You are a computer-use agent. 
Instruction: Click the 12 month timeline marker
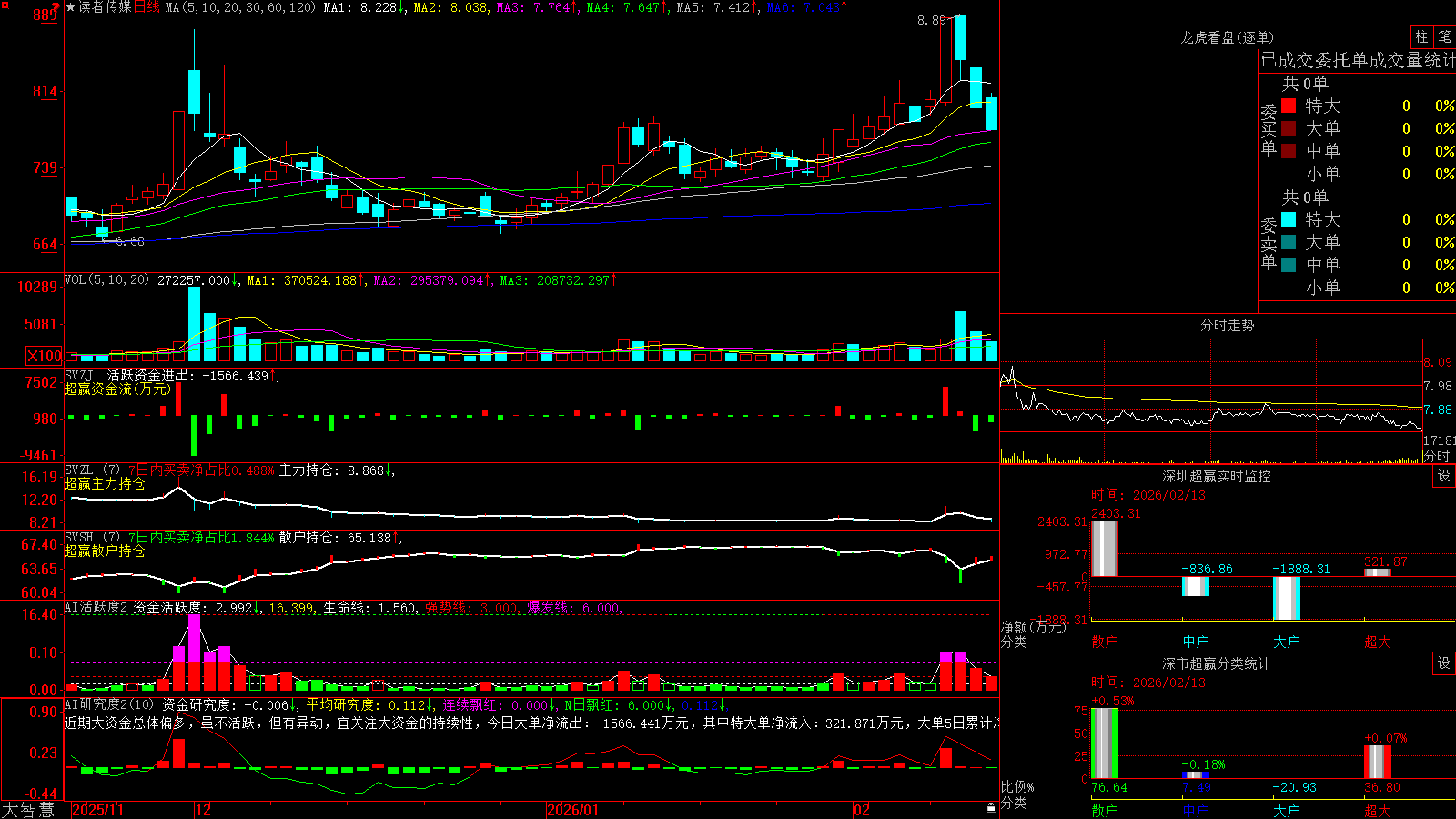203,810
